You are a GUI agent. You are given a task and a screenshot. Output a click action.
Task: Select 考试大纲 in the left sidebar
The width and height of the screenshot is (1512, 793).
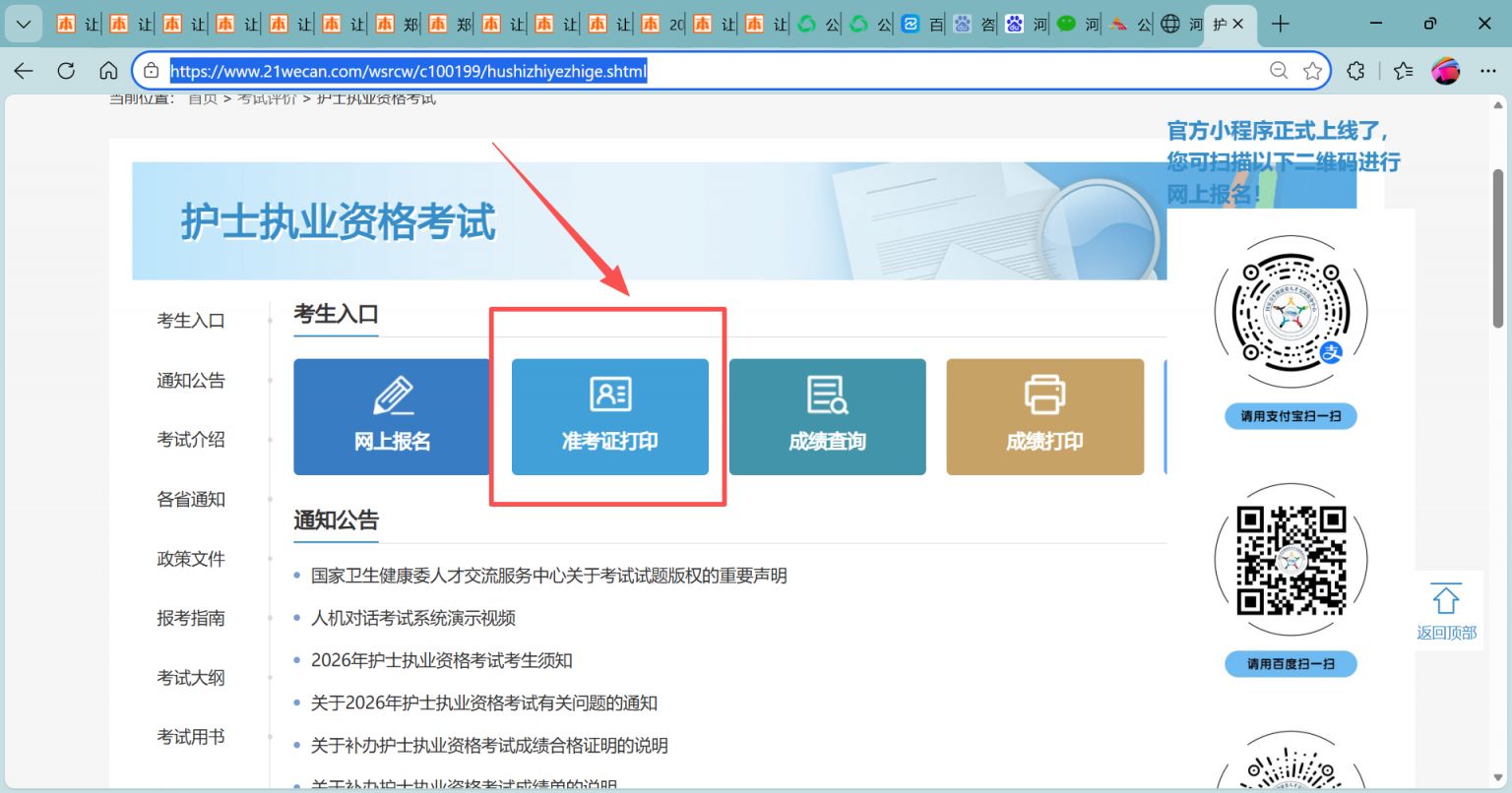click(x=191, y=678)
